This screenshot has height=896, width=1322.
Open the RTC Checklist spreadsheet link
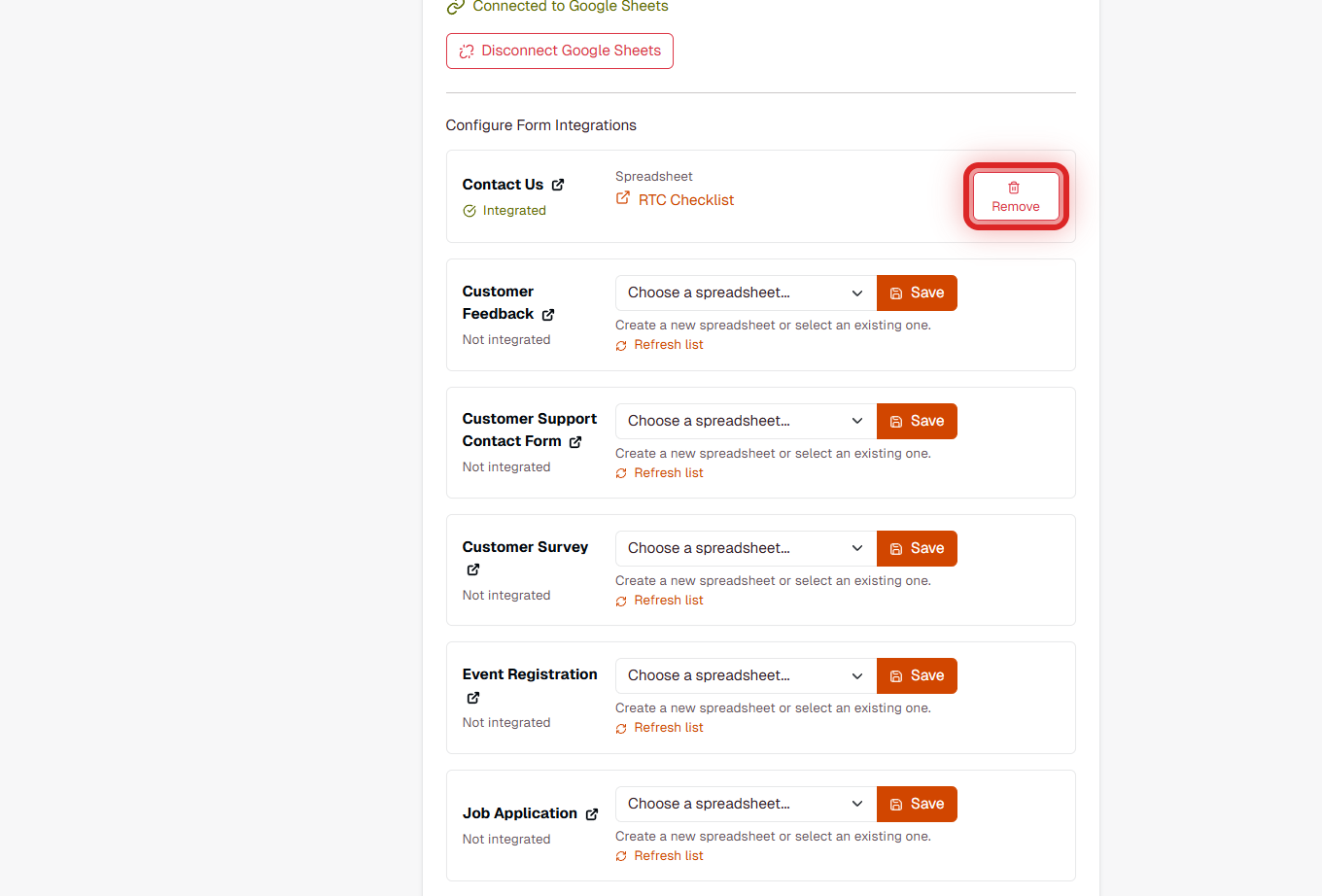(x=685, y=199)
